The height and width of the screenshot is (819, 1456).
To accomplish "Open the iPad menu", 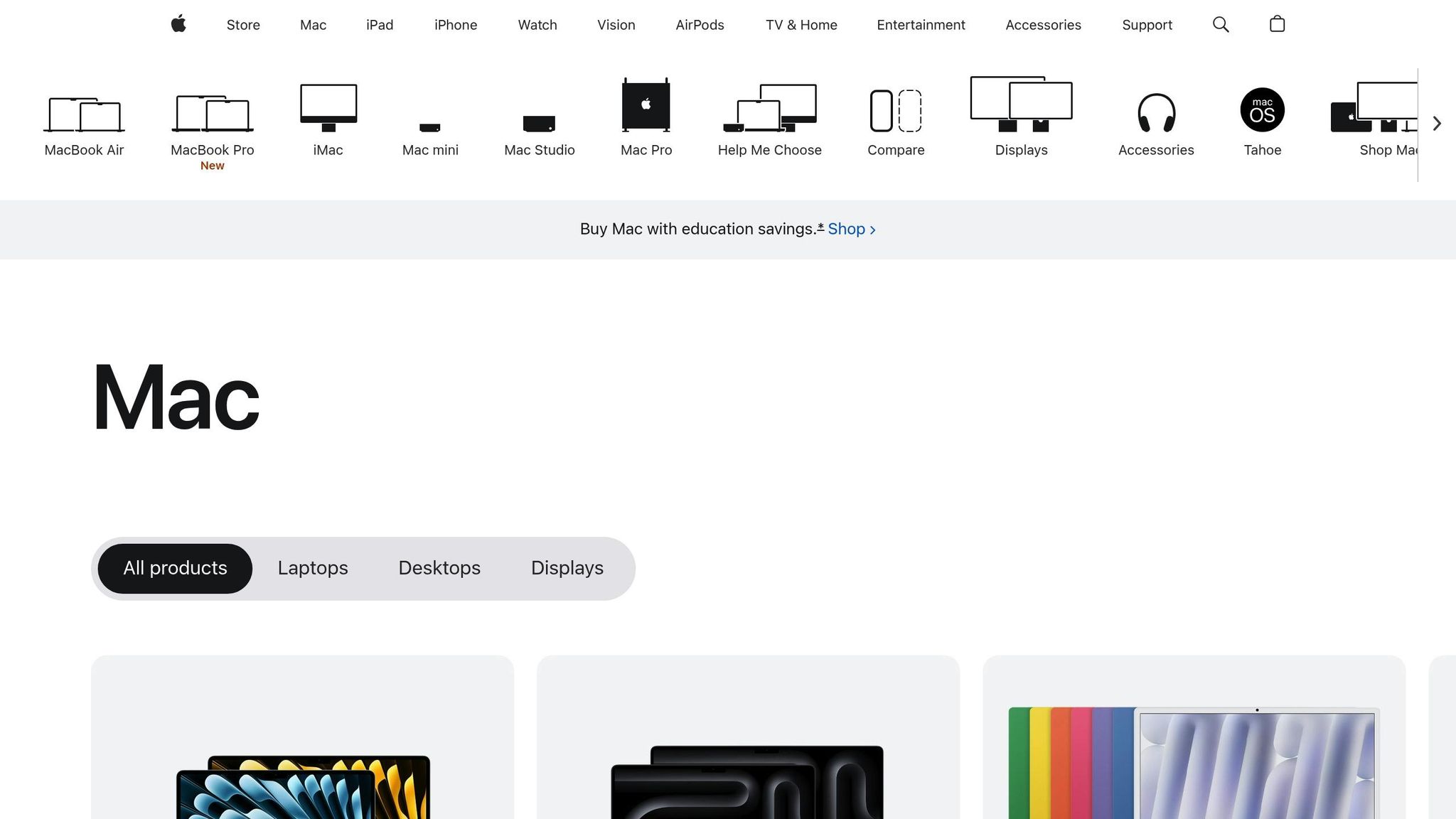I will (x=380, y=25).
